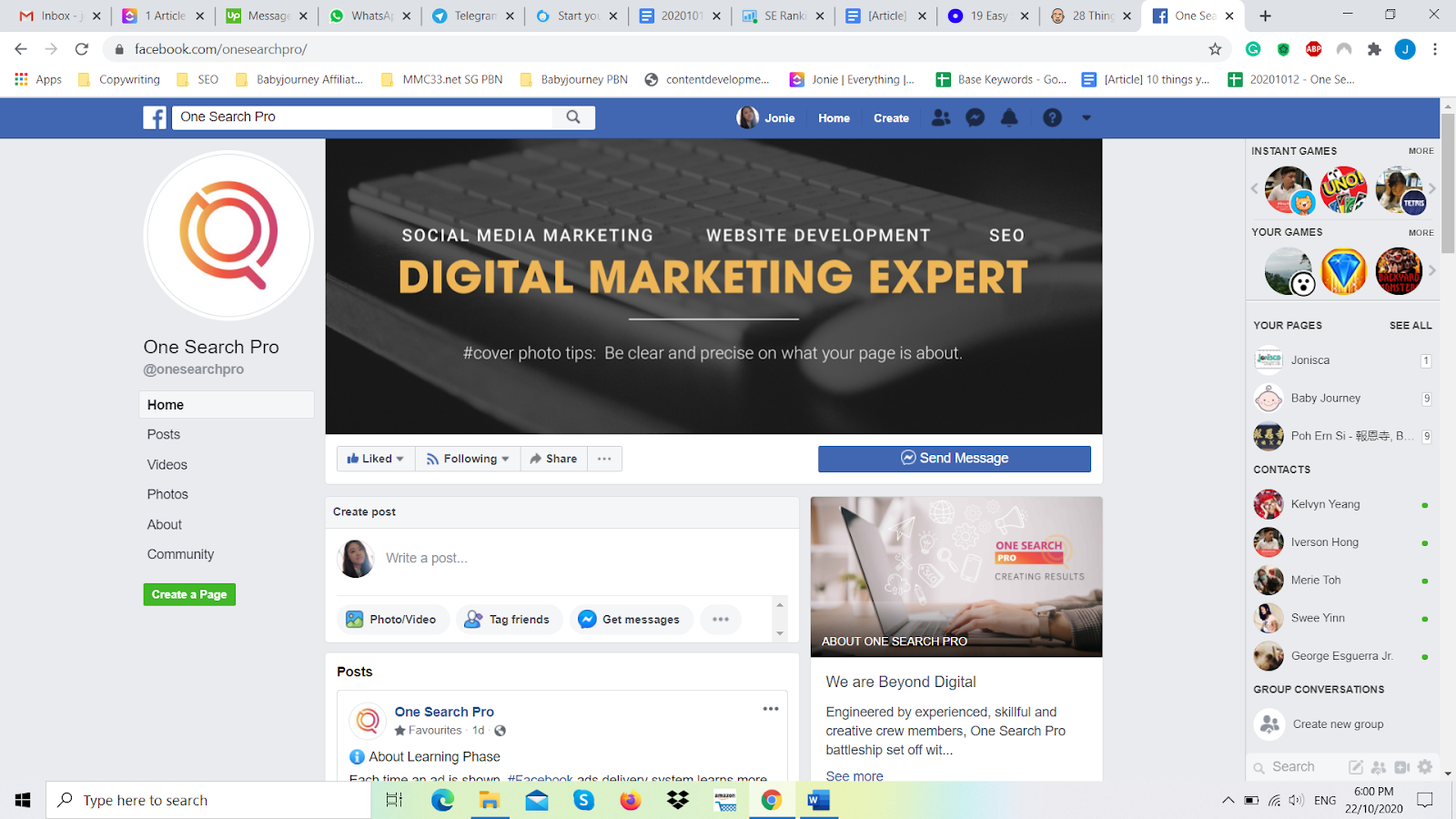Image resolution: width=1456 pixels, height=819 pixels.
Task: Click Create in the top bar
Action: coord(891,118)
